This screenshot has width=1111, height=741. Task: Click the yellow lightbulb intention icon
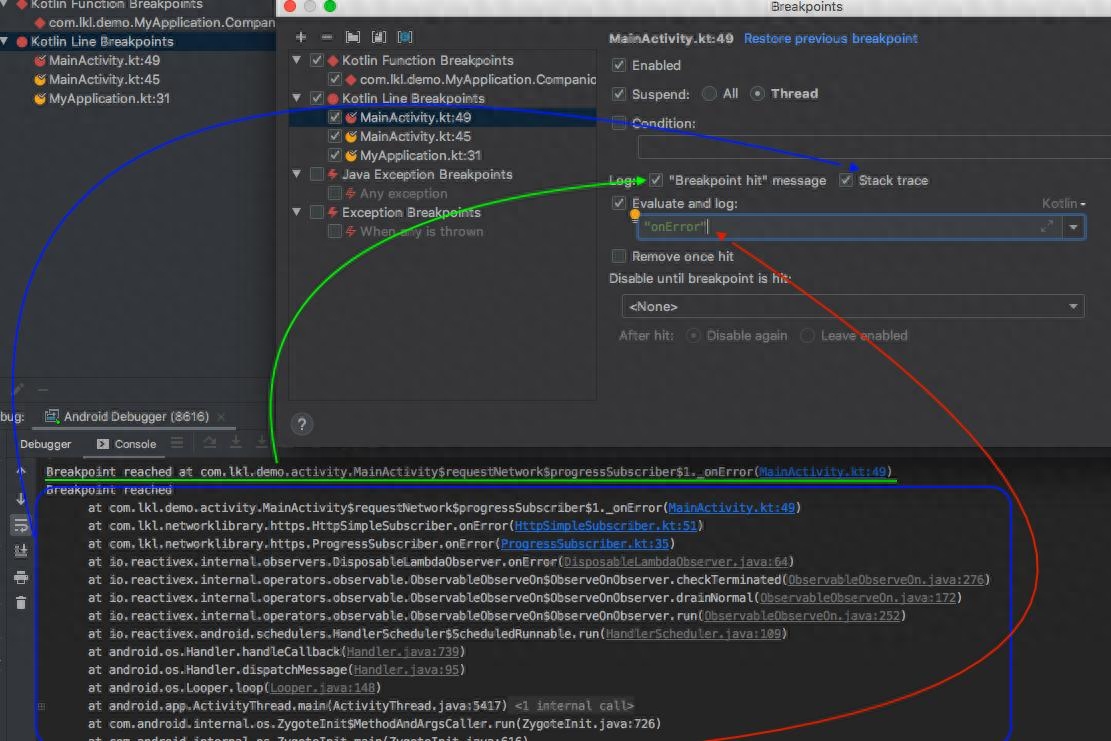coord(635,215)
